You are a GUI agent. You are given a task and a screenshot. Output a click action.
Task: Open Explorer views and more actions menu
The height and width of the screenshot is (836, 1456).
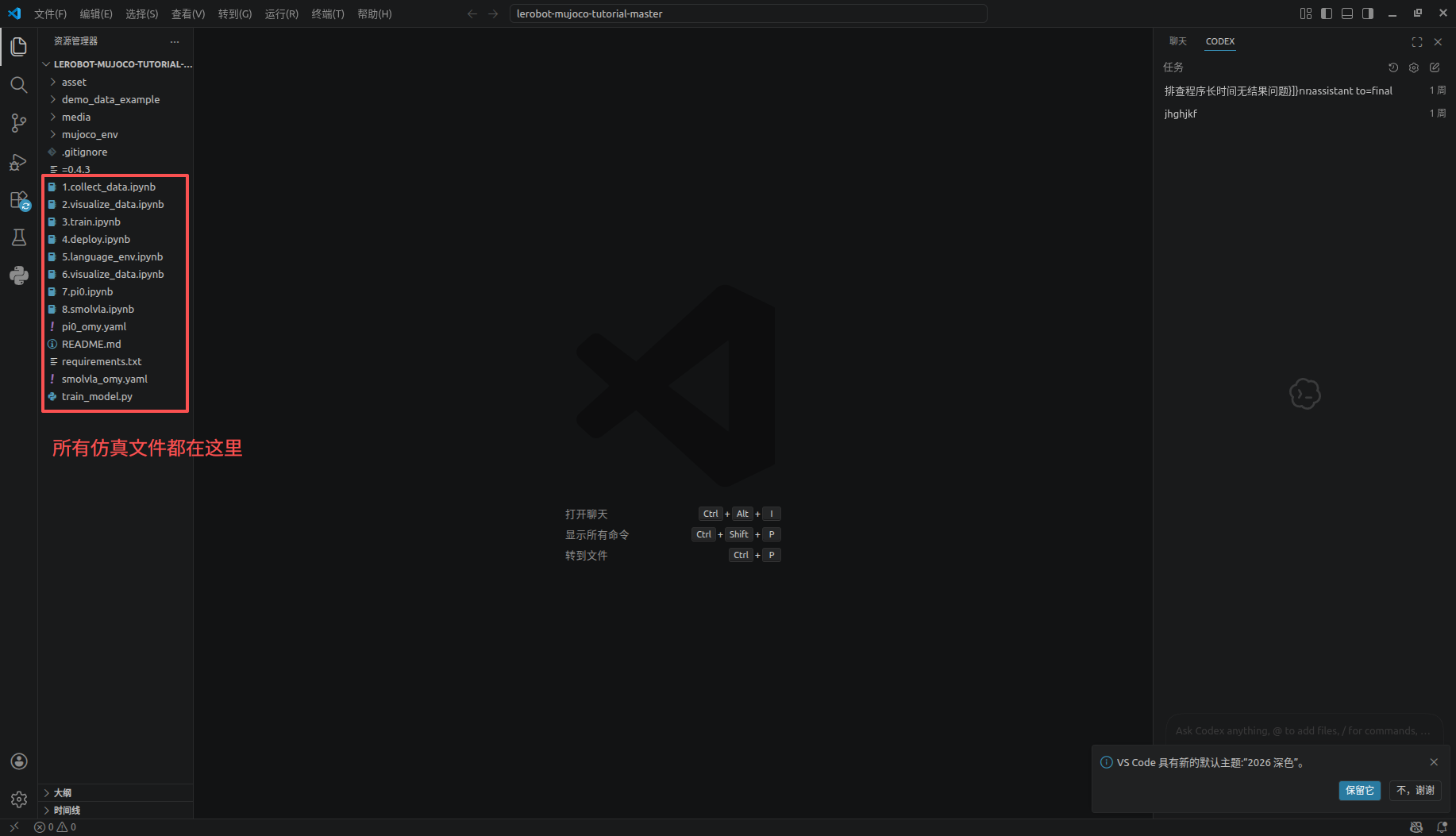pos(175,41)
